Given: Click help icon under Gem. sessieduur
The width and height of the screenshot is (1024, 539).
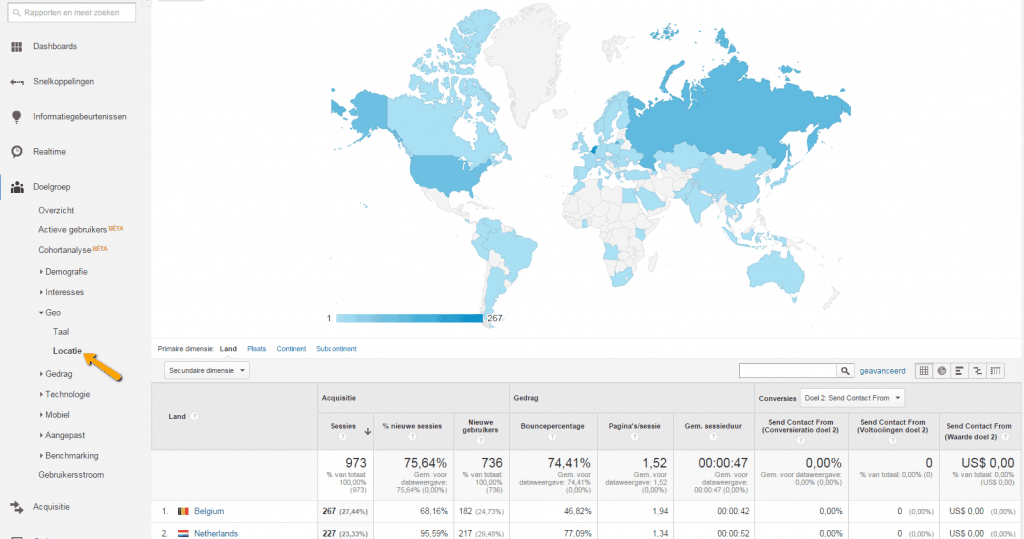Looking at the screenshot, I should click(x=713, y=436).
